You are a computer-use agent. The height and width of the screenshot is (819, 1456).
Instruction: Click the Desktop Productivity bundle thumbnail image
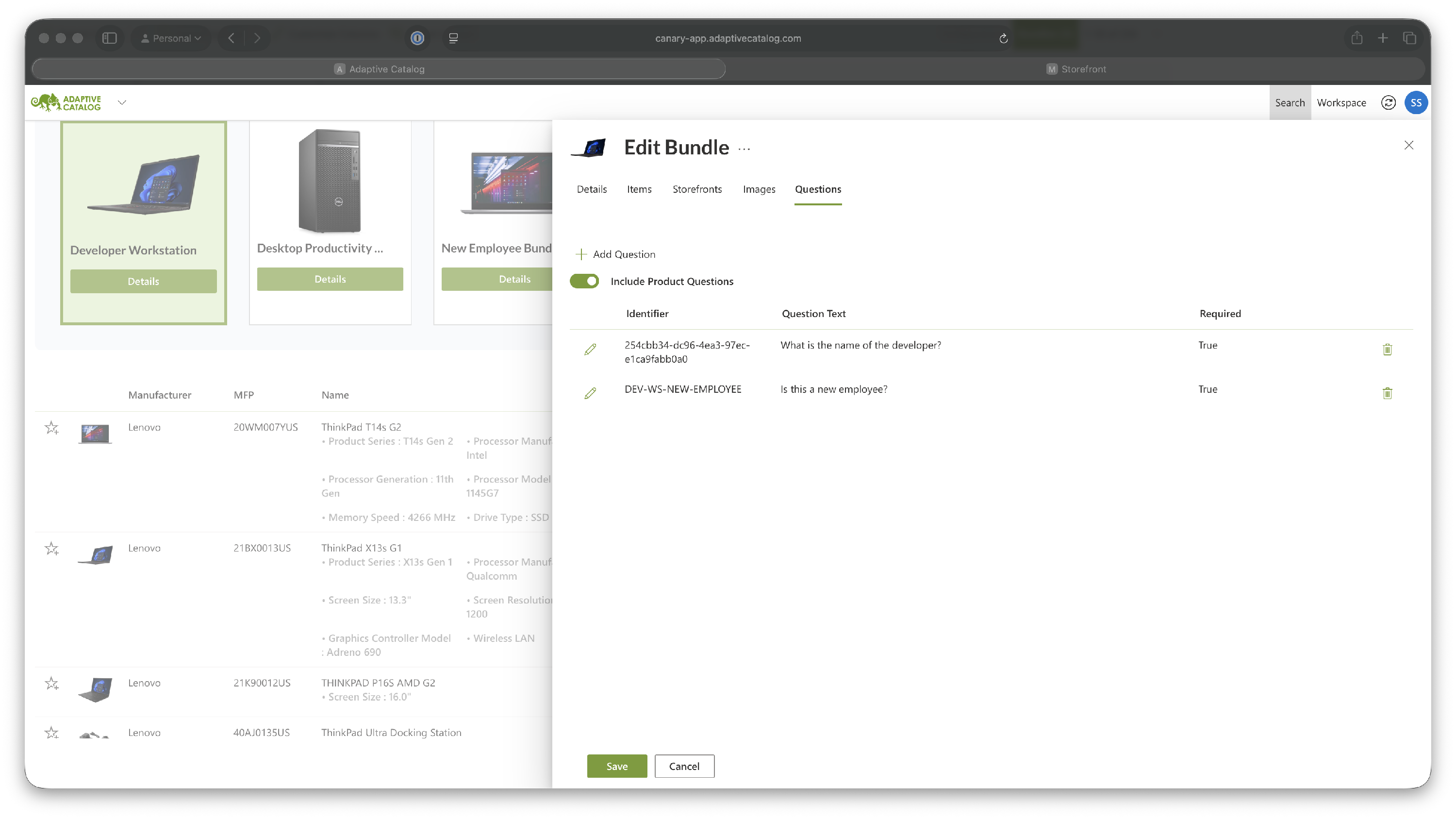point(330,181)
